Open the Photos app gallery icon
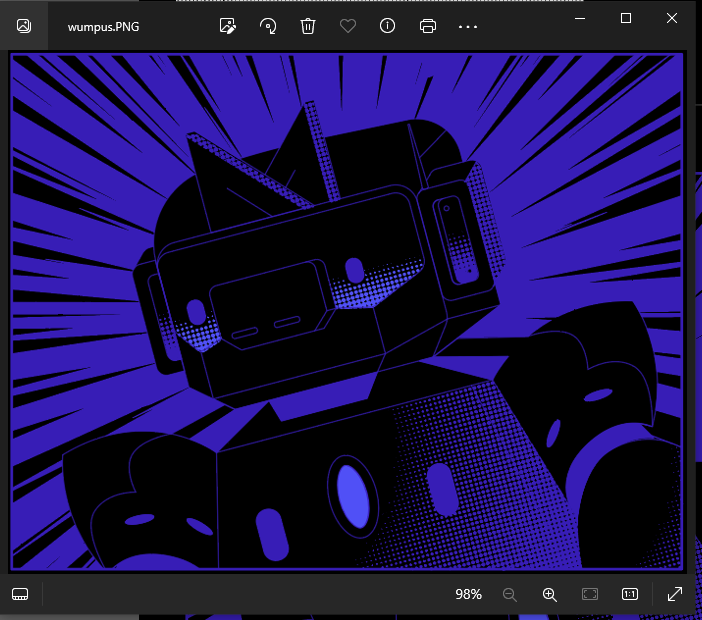This screenshot has width=702, height=620. 24,26
